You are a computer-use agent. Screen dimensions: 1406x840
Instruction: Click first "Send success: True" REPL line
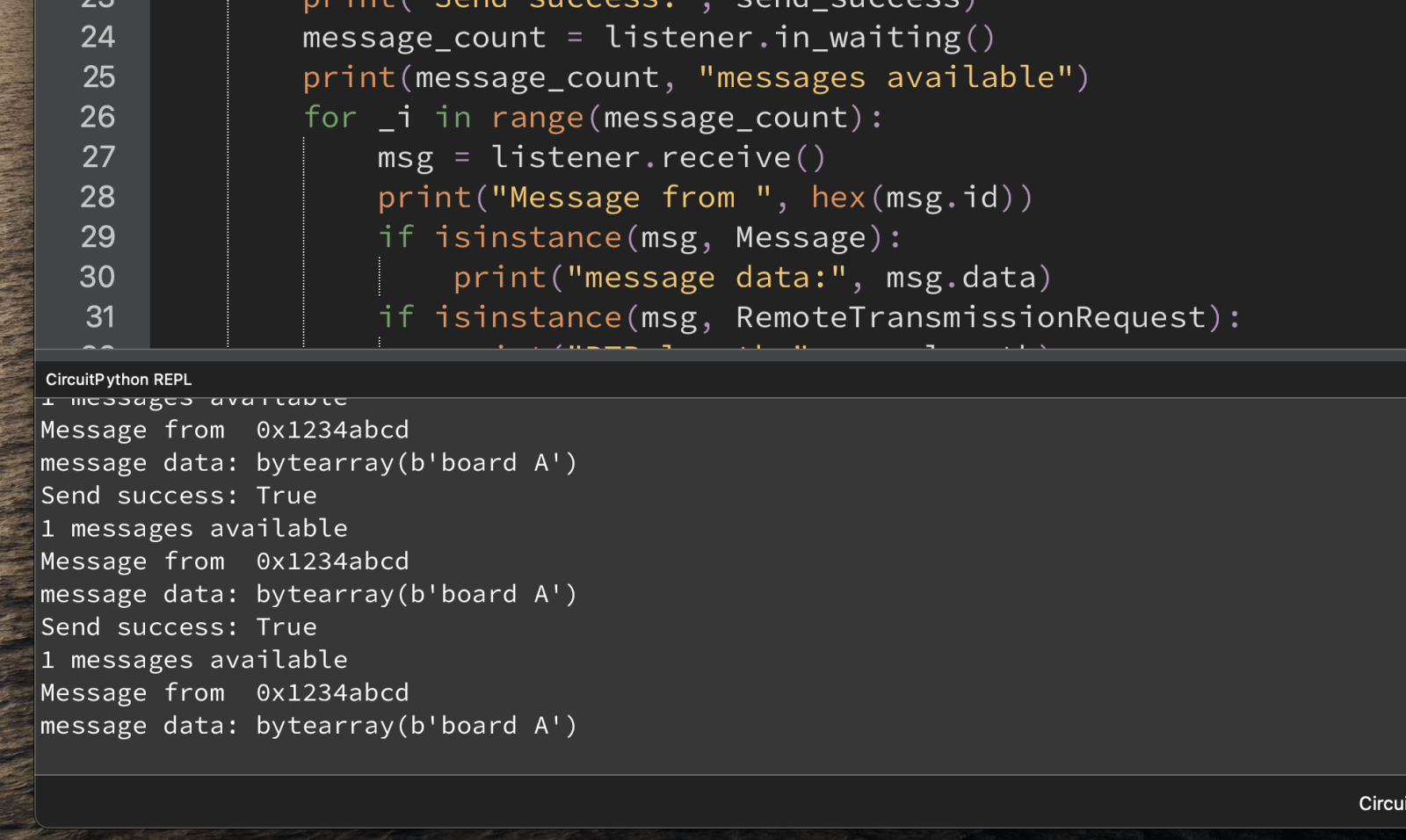[x=178, y=496]
